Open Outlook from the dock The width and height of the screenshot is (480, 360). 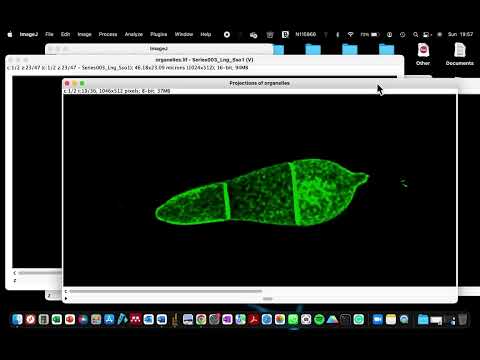point(149,319)
